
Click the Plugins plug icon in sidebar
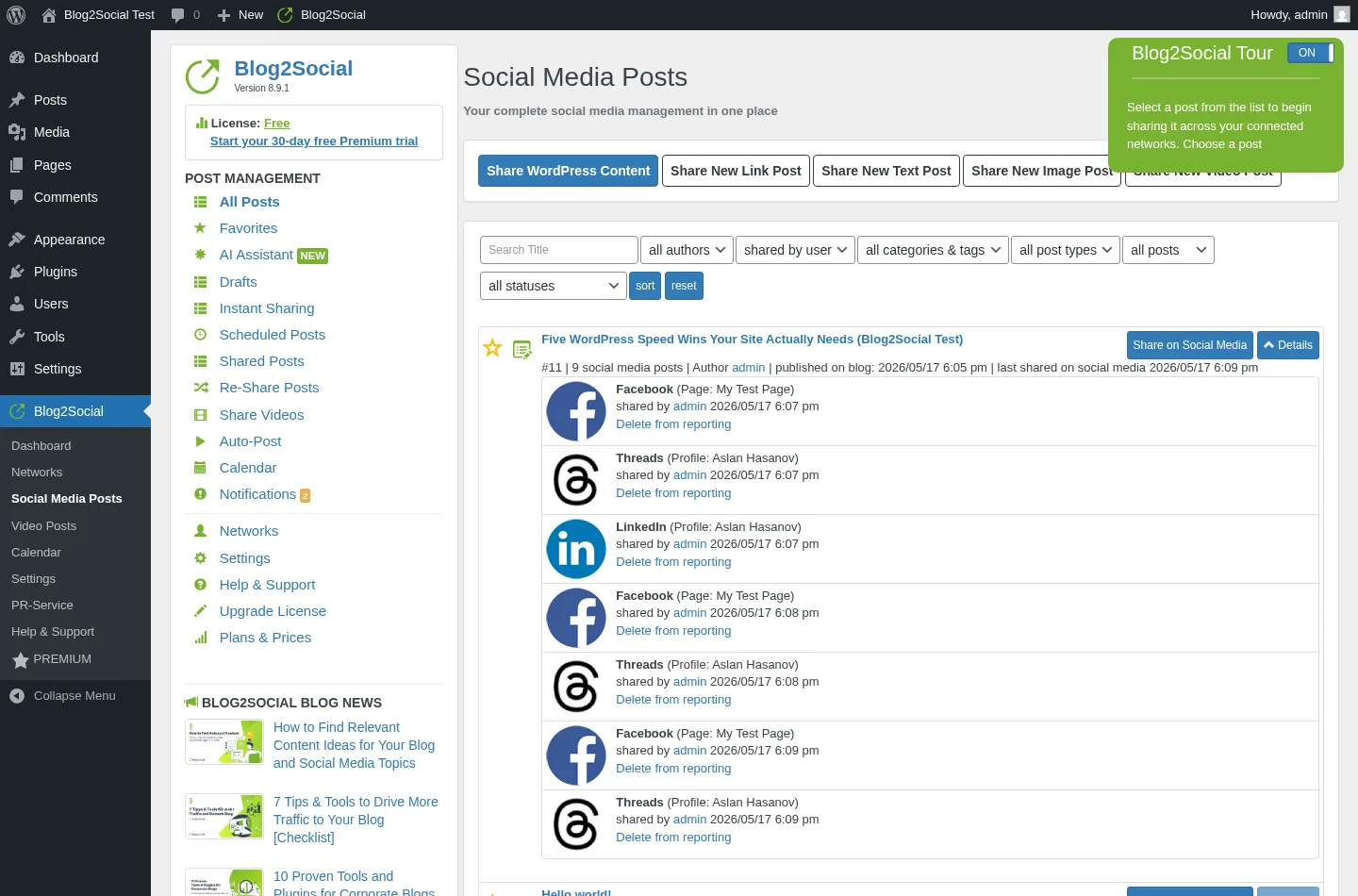click(17, 272)
